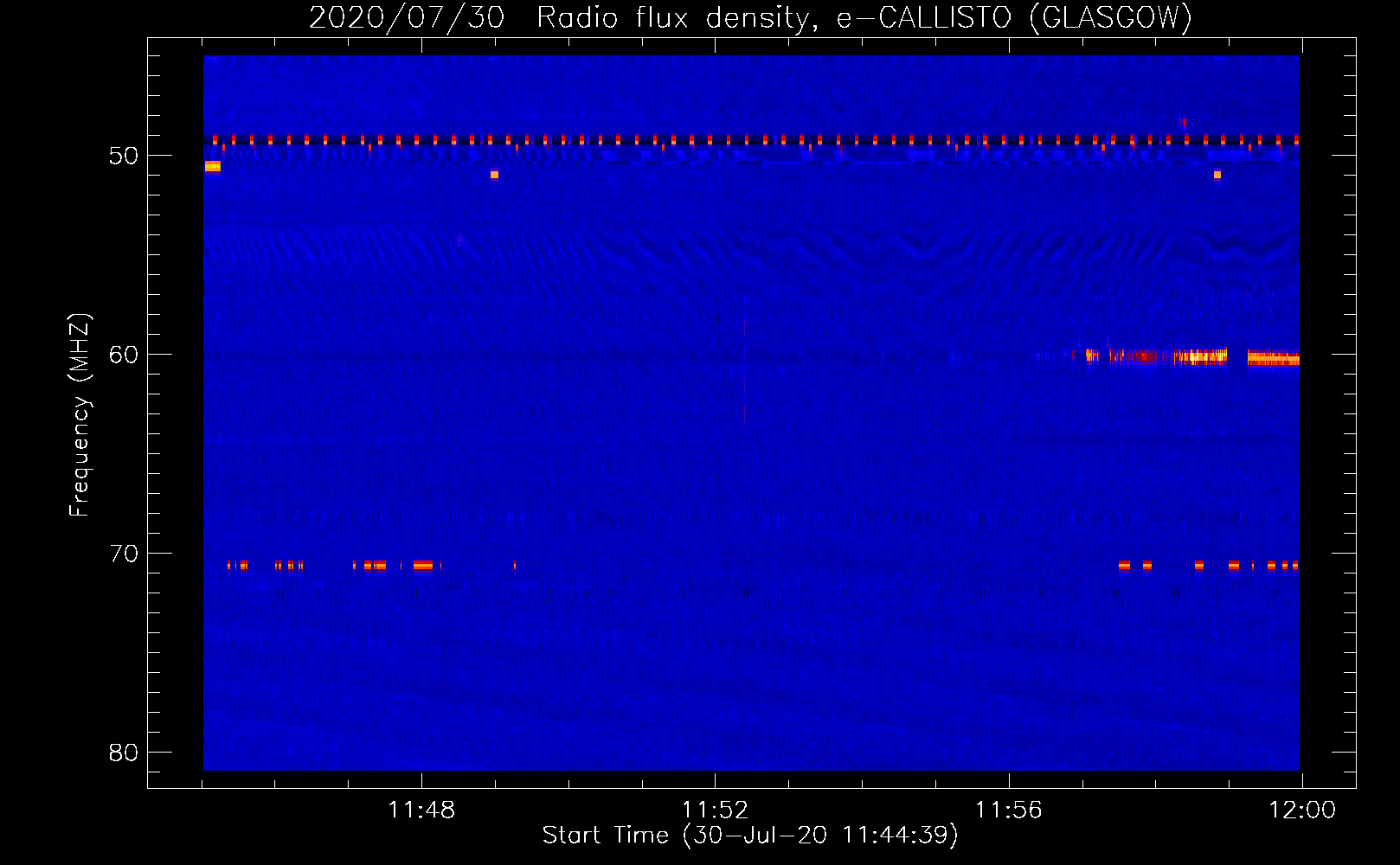The width and height of the screenshot is (1400, 865).
Task: Select the "Frequency (MHZ)" y-axis label
Action: [80, 415]
